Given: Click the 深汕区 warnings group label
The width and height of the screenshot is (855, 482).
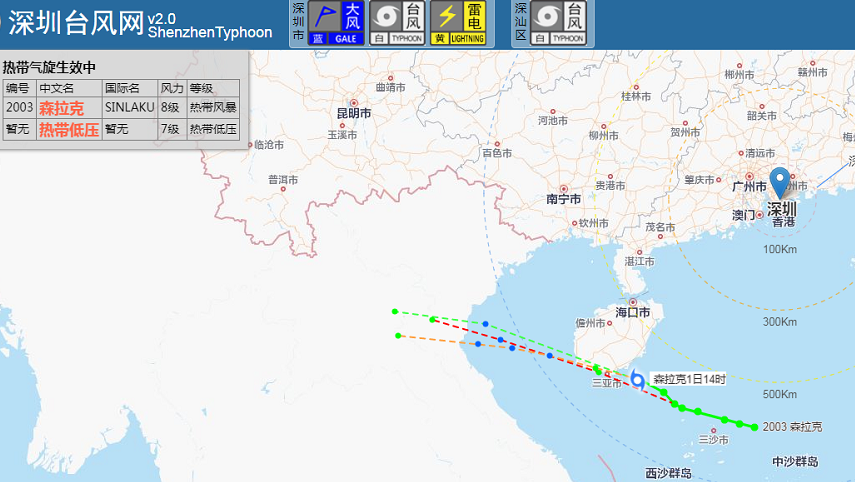Looking at the screenshot, I should click(x=520, y=23).
